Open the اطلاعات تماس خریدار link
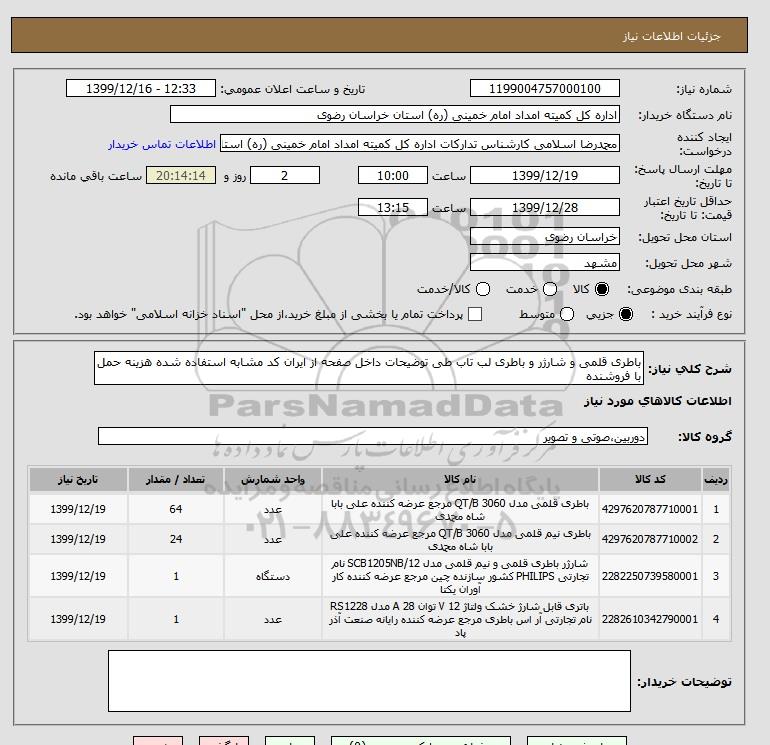This screenshot has height=745, width=770. [x=162, y=144]
